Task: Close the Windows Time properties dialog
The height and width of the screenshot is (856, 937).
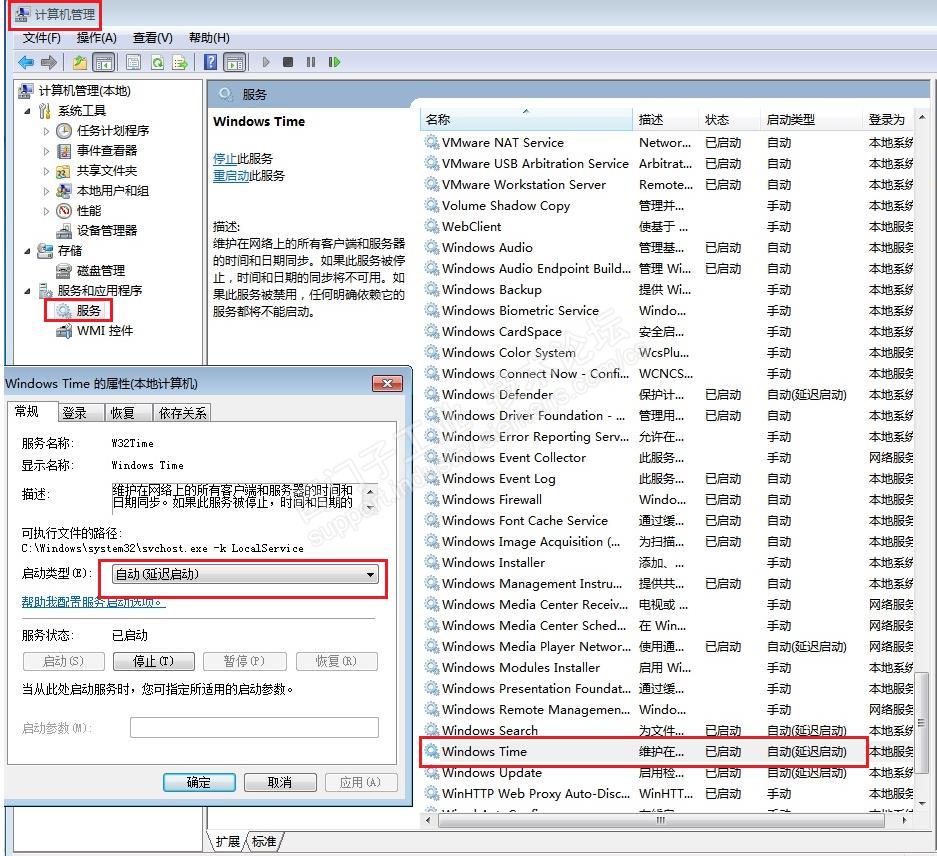Action: click(x=387, y=384)
